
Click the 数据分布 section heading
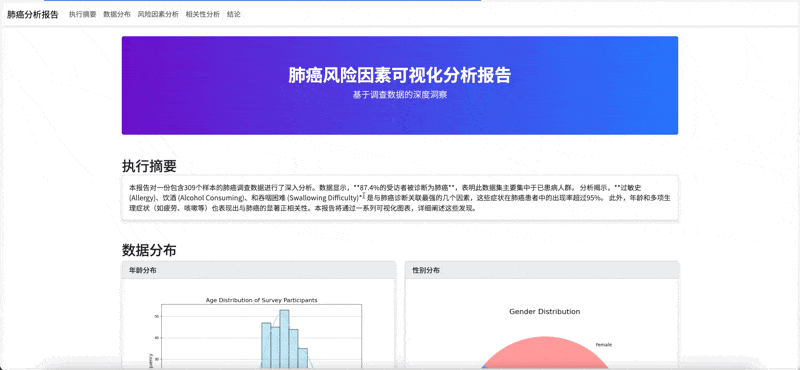pos(149,250)
